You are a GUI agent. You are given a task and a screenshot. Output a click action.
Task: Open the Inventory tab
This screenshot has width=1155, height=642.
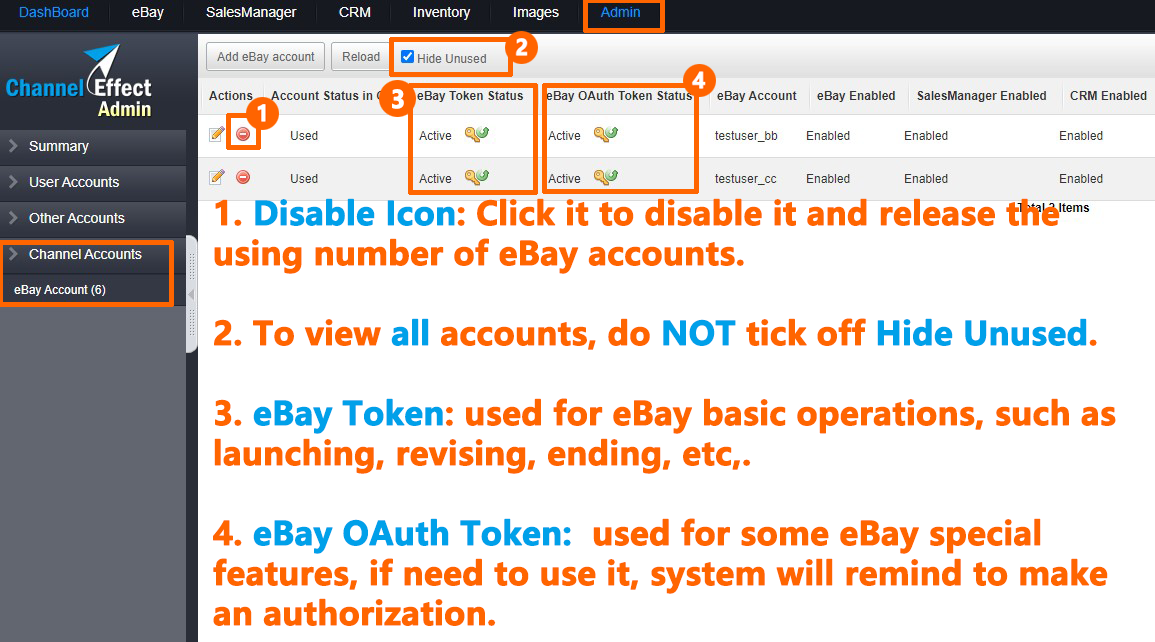(x=441, y=13)
